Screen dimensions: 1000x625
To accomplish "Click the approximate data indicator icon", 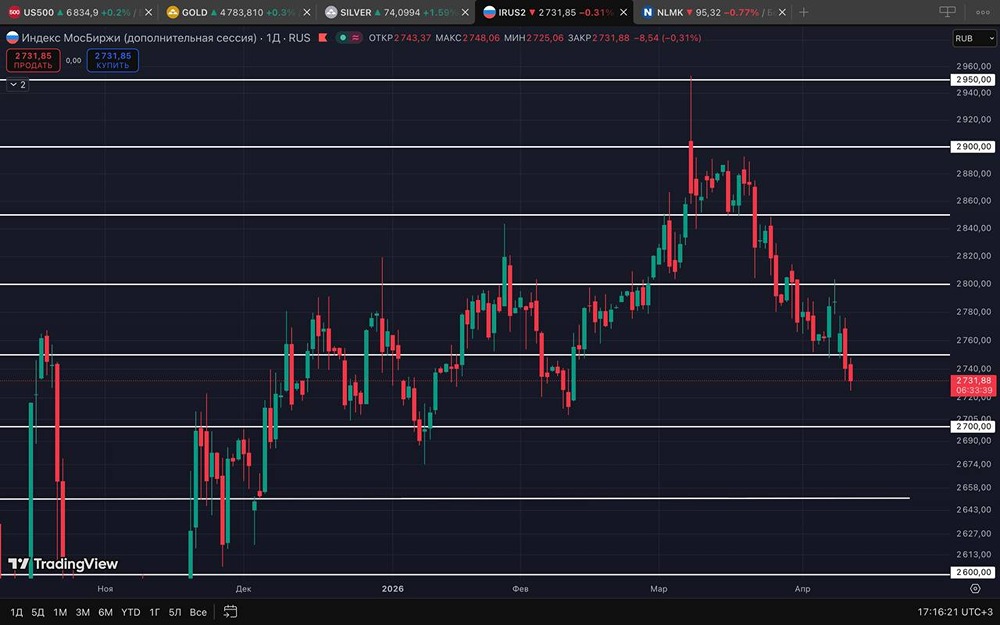I will [x=355, y=38].
